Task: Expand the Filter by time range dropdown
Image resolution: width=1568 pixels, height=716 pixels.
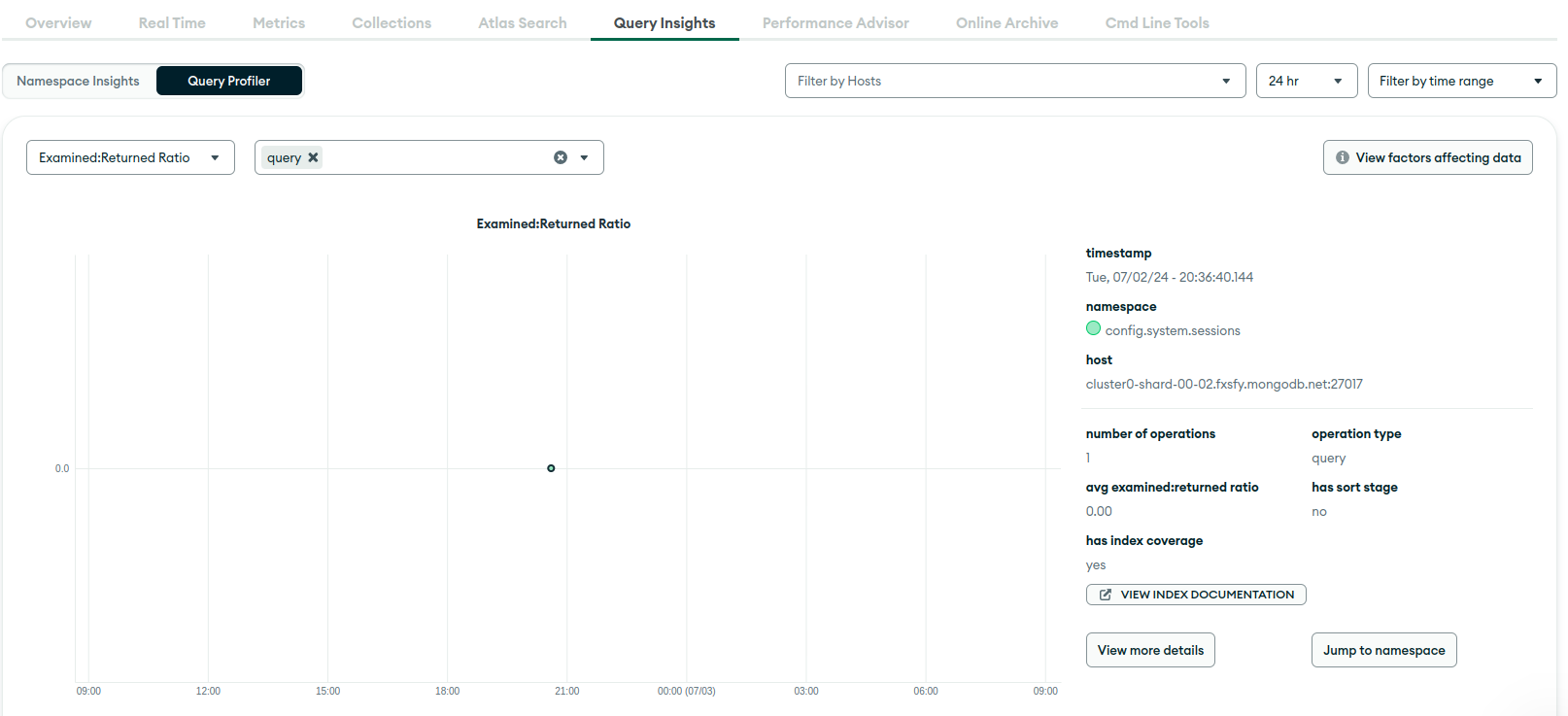Action: point(1461,81)
